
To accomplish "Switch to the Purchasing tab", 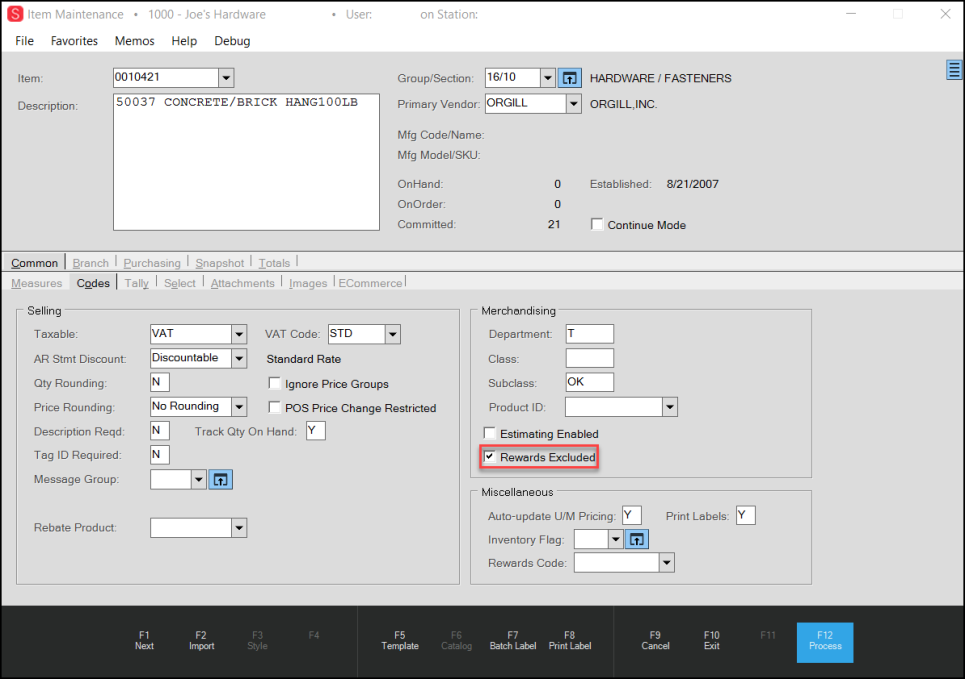I will 152,263.
